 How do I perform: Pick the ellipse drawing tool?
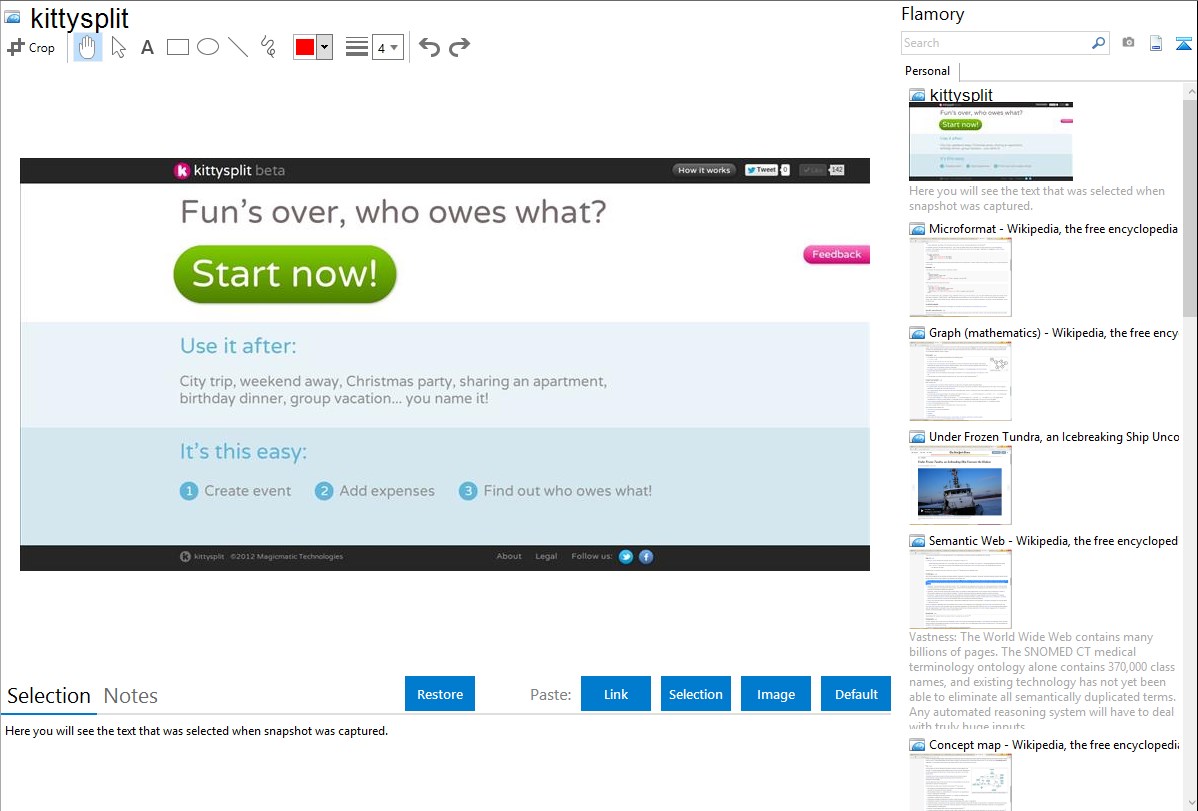point(208,47)
